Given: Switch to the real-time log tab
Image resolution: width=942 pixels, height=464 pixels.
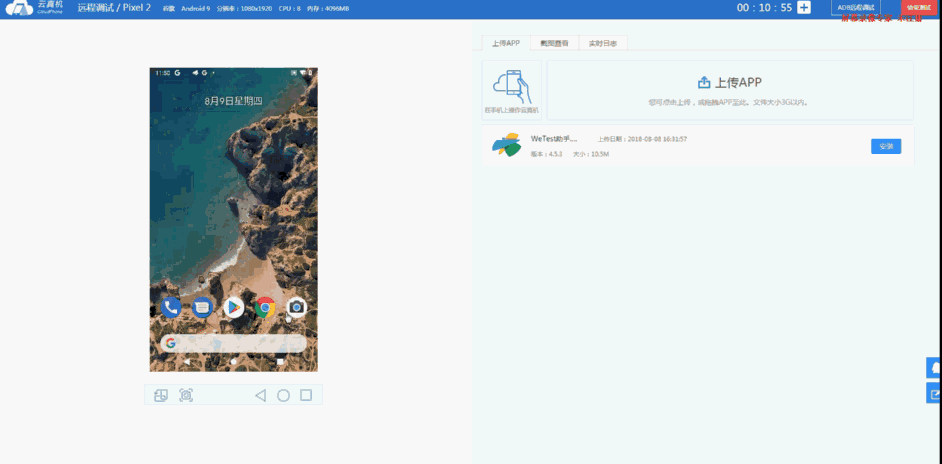Looking at the screenshot, I should click(x=603, y=43).
